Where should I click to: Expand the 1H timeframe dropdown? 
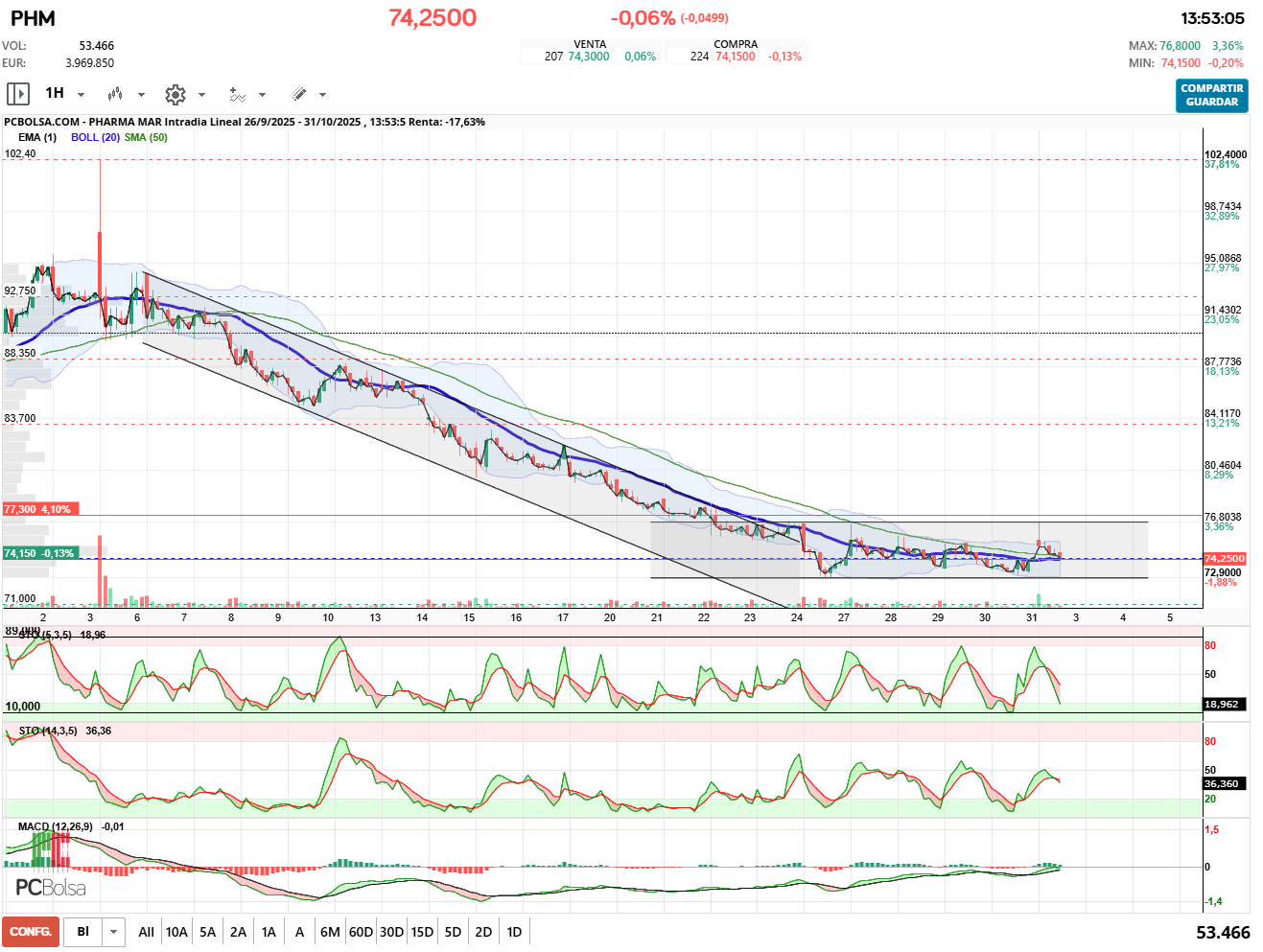coord(81,95)
